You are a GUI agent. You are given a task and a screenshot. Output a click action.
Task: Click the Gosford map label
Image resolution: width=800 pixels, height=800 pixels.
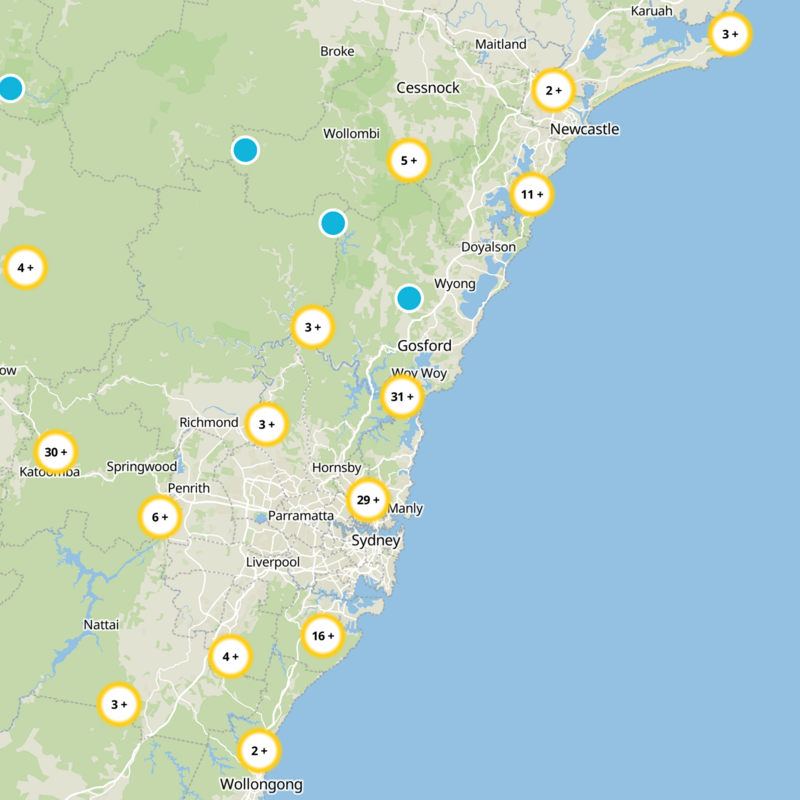[424, 346]
